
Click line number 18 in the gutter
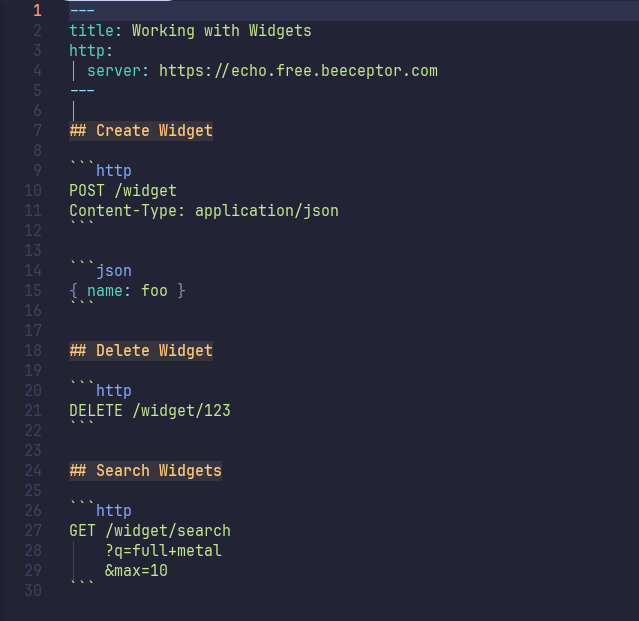click(x=33, y=351)
